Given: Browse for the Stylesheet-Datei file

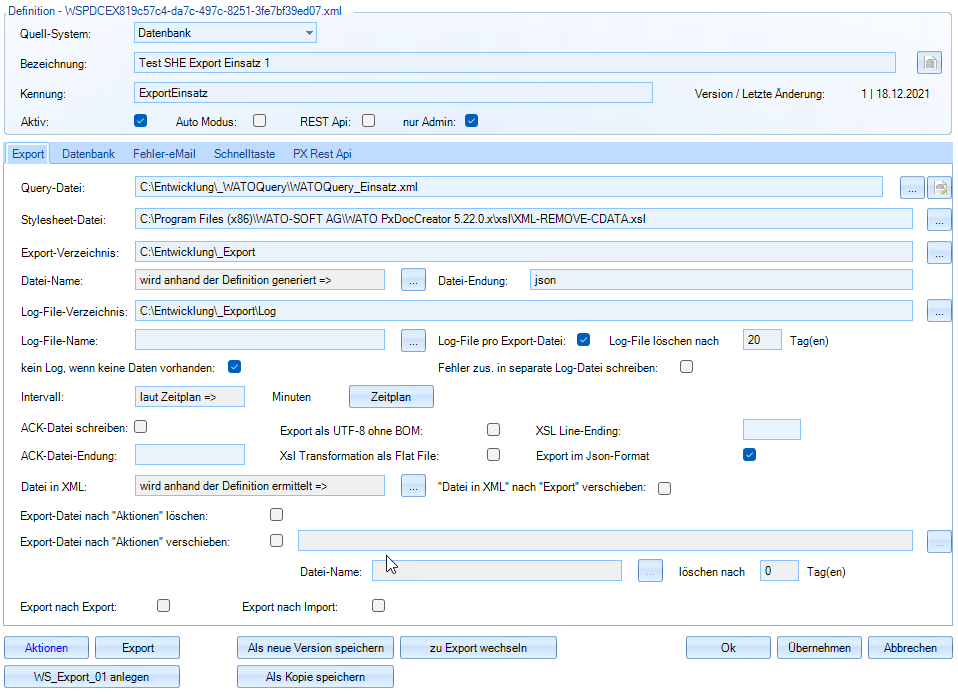Looking at the screenshot, I should coord(939,219).
